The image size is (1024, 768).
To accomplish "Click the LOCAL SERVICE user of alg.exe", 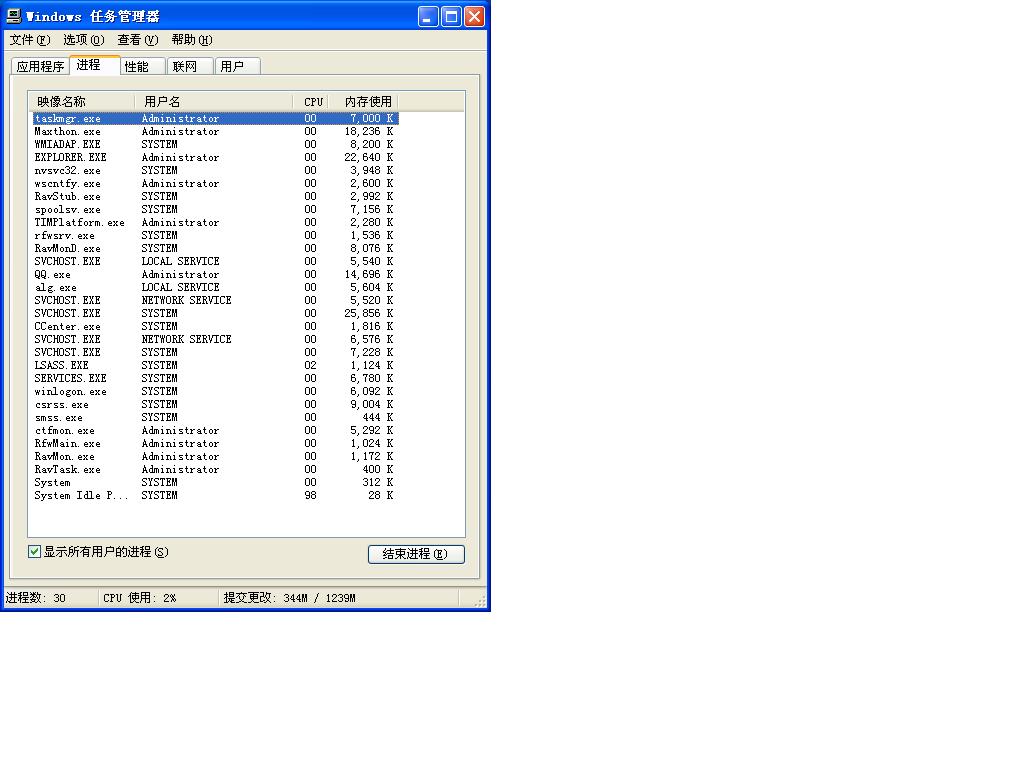I will tap(180, 287).
